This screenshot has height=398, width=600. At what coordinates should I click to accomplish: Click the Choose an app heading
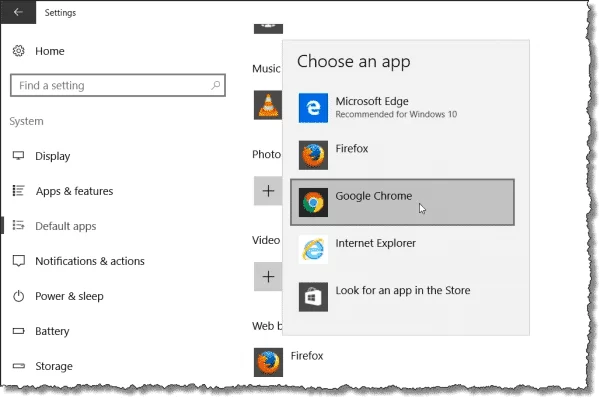pyautogui.click(x=354, y=62)
